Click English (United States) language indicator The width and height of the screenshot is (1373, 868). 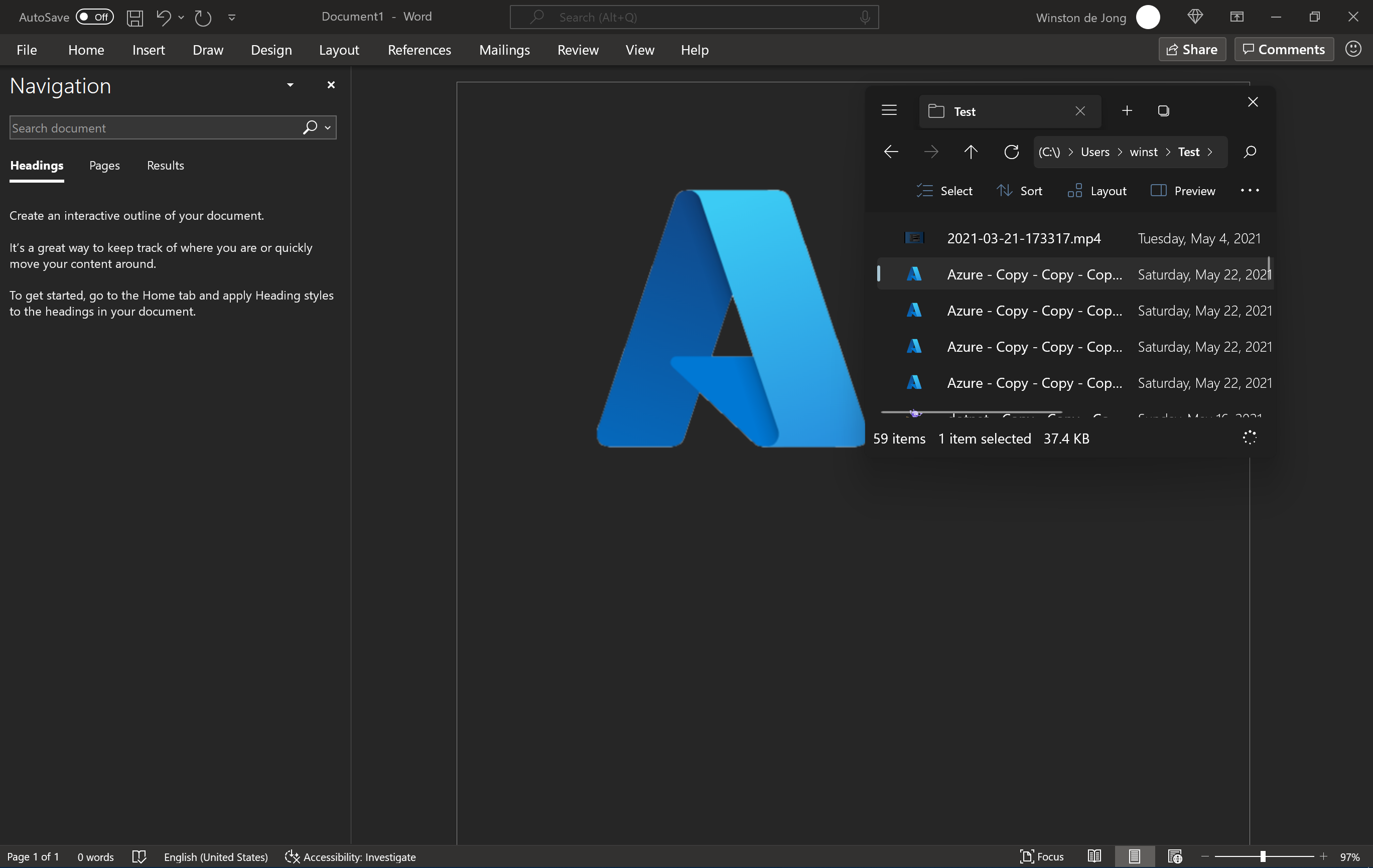[216, 856]
